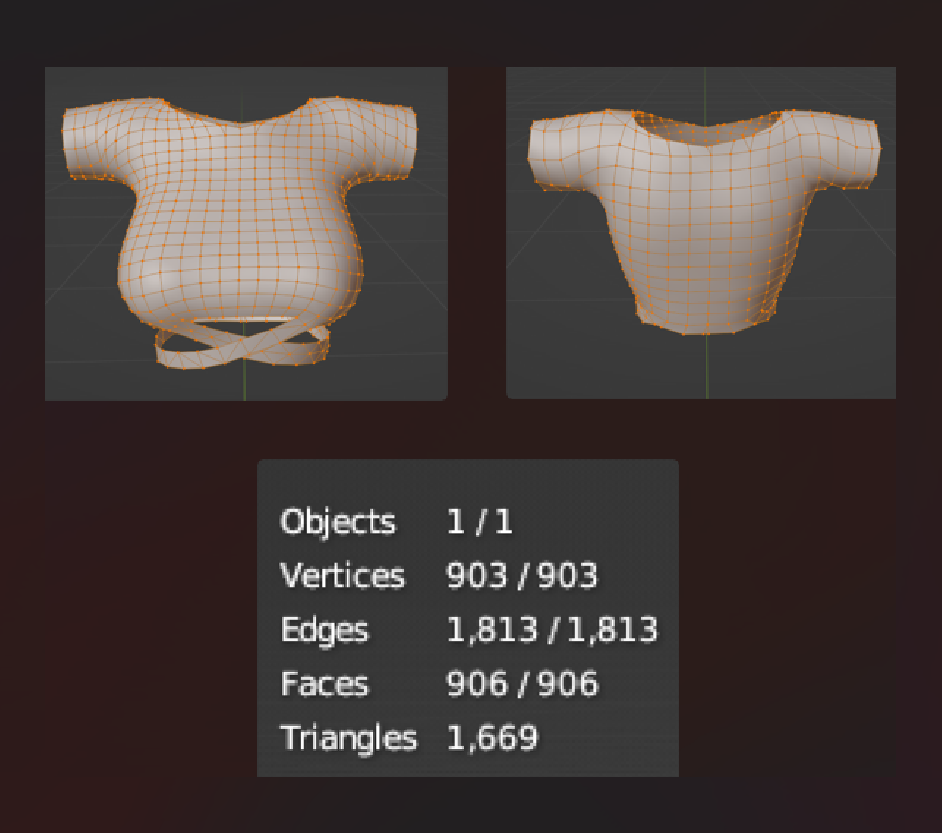Click the Edges label in statistics
Image resolution: width=942 pixels, height=833 pixels.
(x=324, y=631)
